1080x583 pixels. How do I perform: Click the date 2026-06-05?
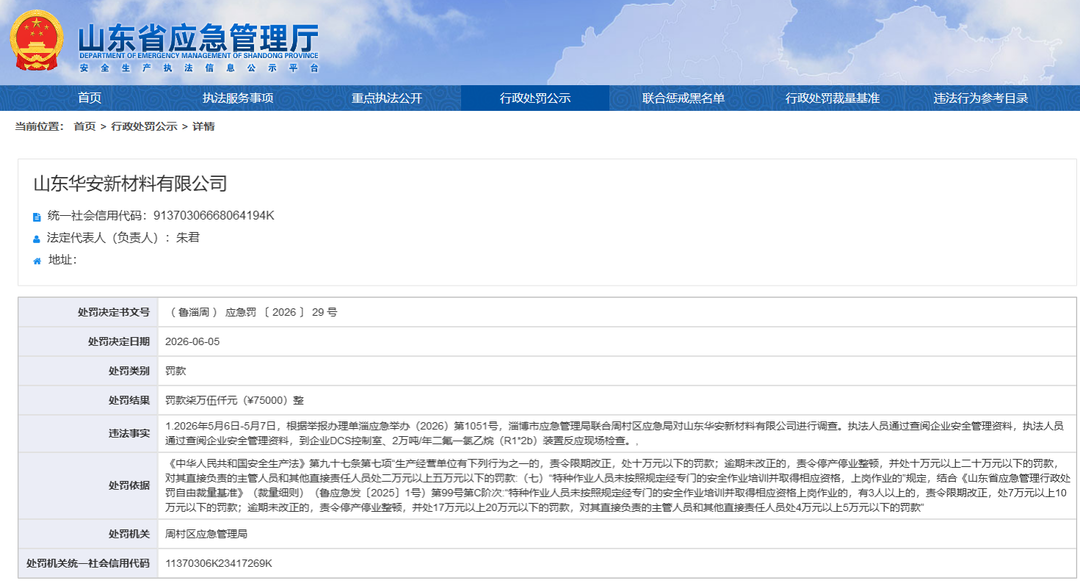click(192, 342)
